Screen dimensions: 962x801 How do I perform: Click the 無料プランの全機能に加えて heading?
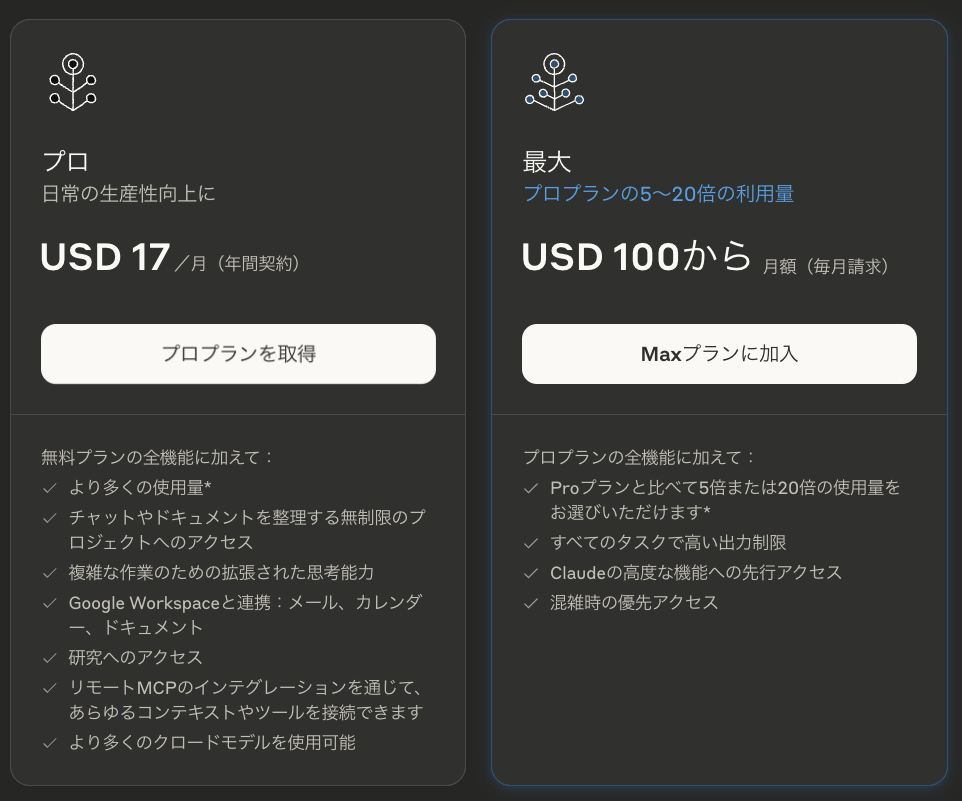click(156, 458)
